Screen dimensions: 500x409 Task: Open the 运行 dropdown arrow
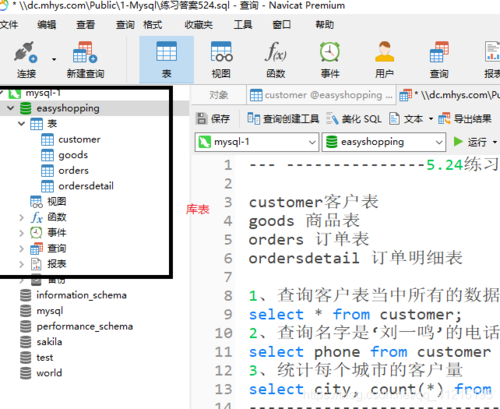495,142
